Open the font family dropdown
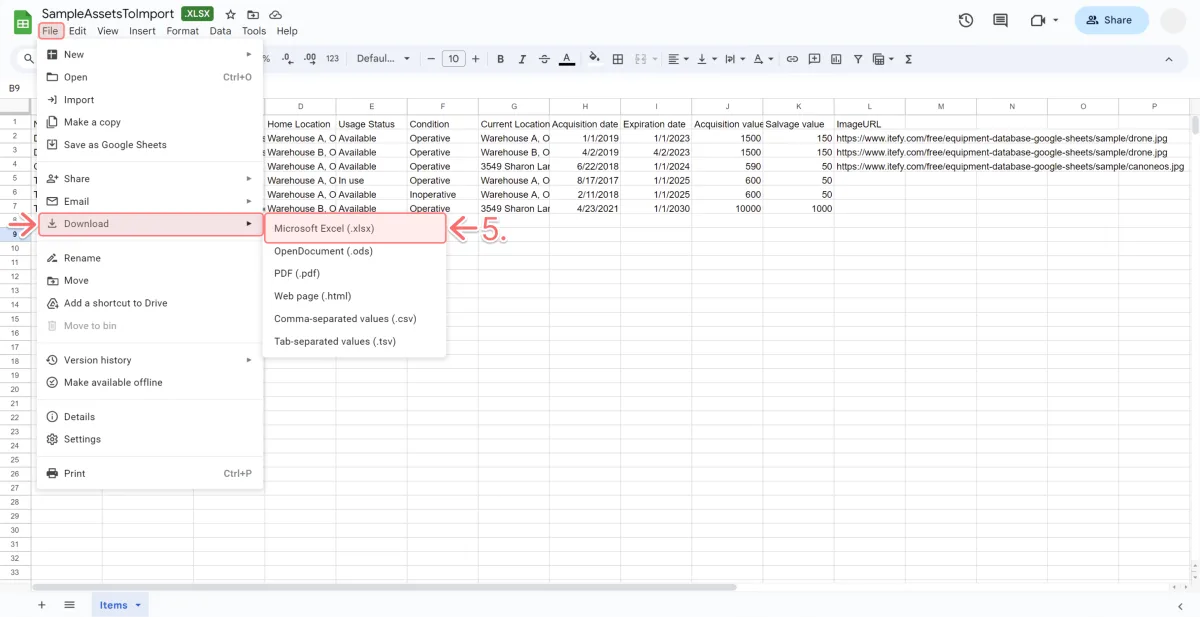The width and height of the screenshot is (1200, 617). [x=383, y=59]
